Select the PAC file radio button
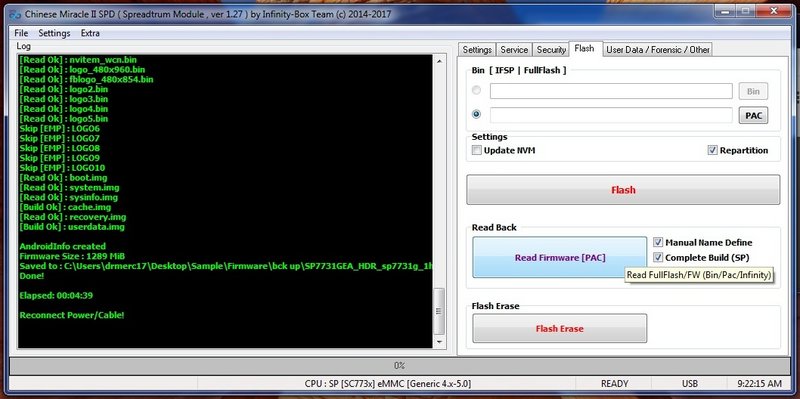 pyautogui.click(x=476, y=114)
